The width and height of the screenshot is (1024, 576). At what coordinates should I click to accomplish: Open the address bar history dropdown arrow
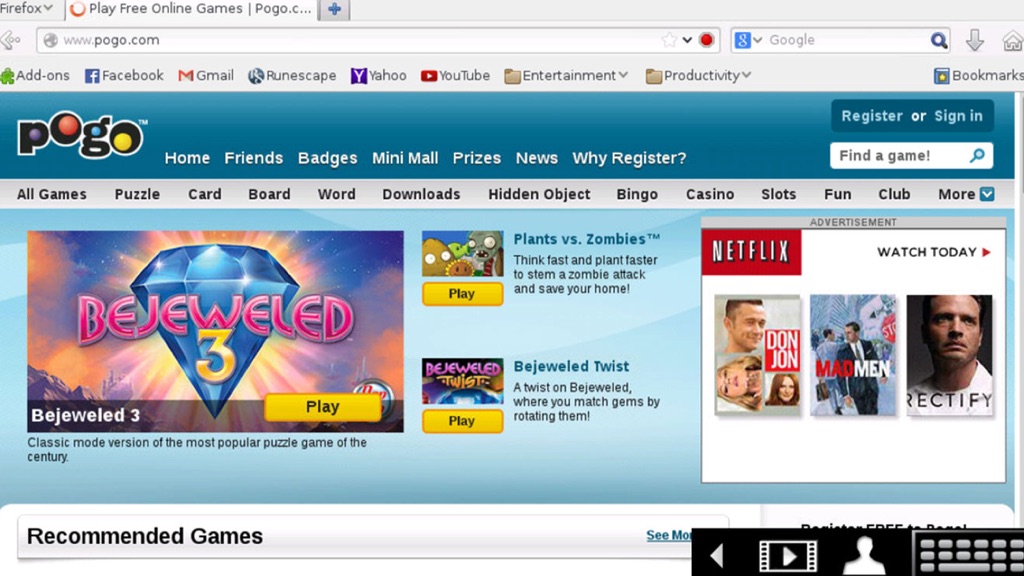point(687,40)
